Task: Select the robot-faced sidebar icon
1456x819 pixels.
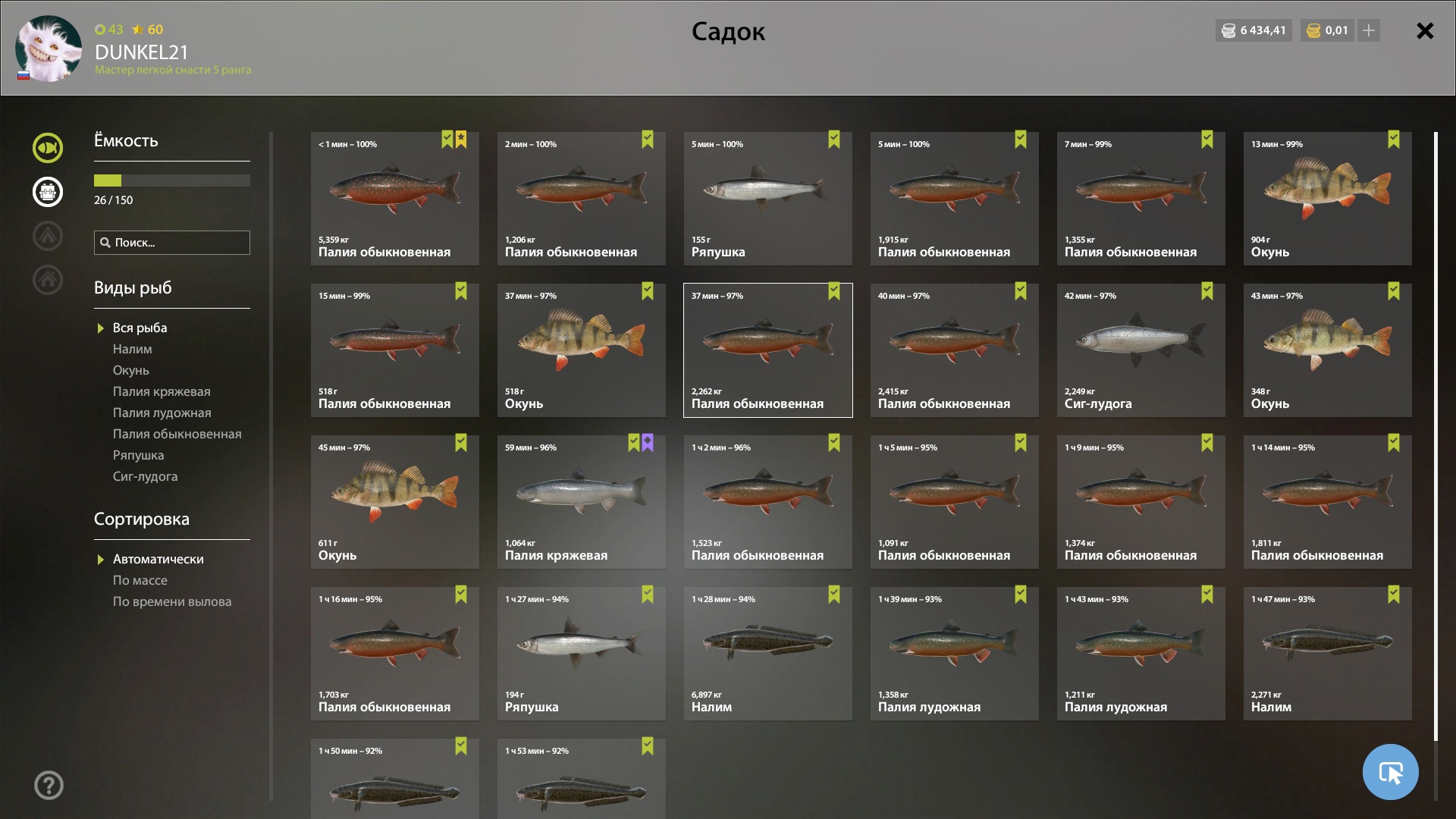Action: pos(47,192)
